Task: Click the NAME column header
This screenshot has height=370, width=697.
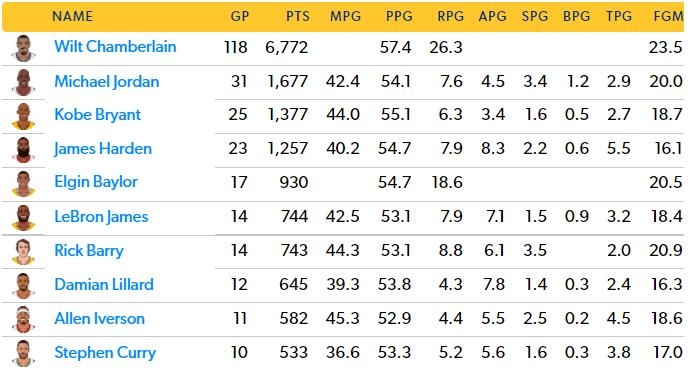Action: 72,16
